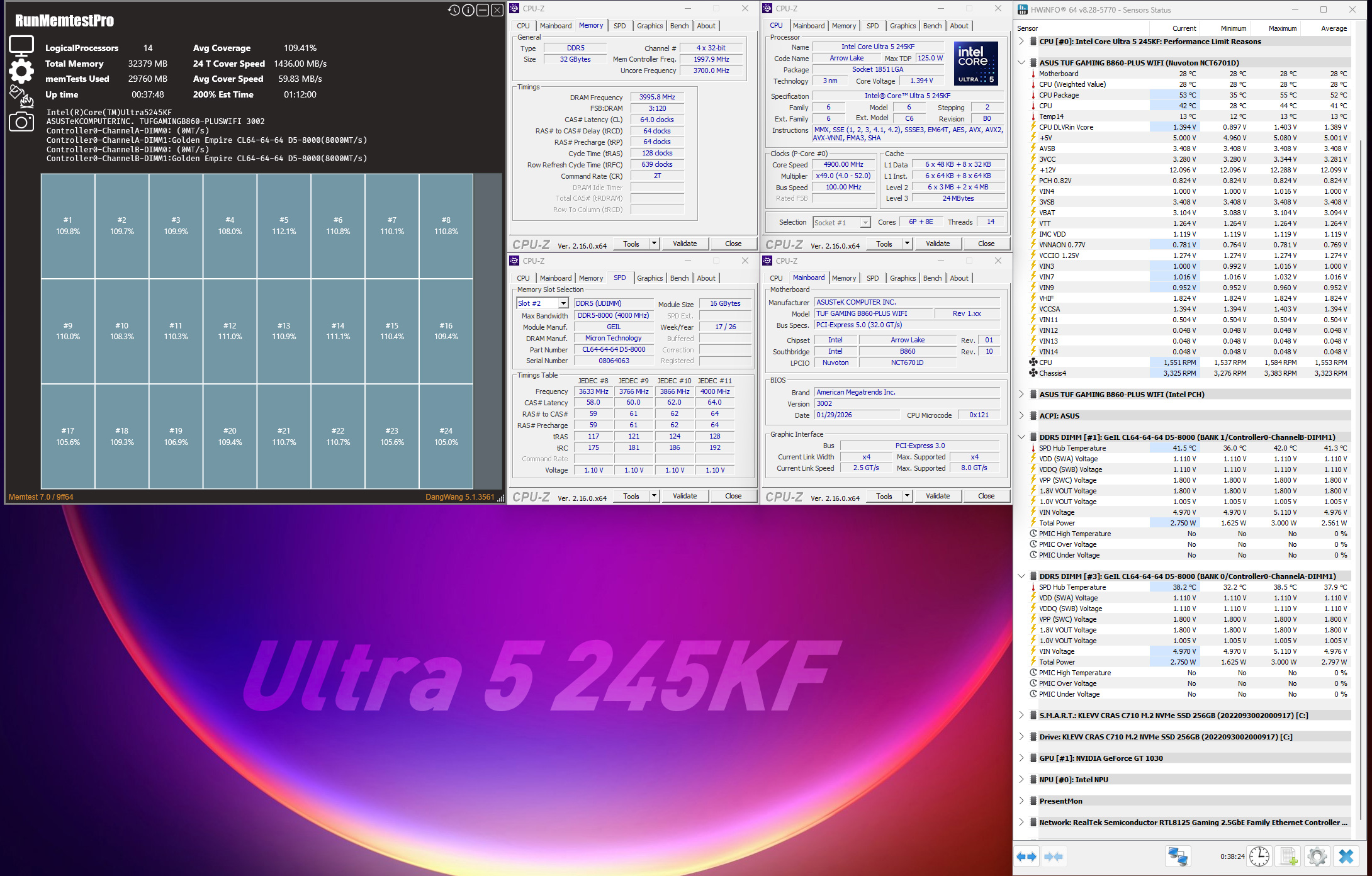The image size is (1372, 876).
Task: Click the Memtest 7.0 / 9ff64 status text
Action: 41,497
